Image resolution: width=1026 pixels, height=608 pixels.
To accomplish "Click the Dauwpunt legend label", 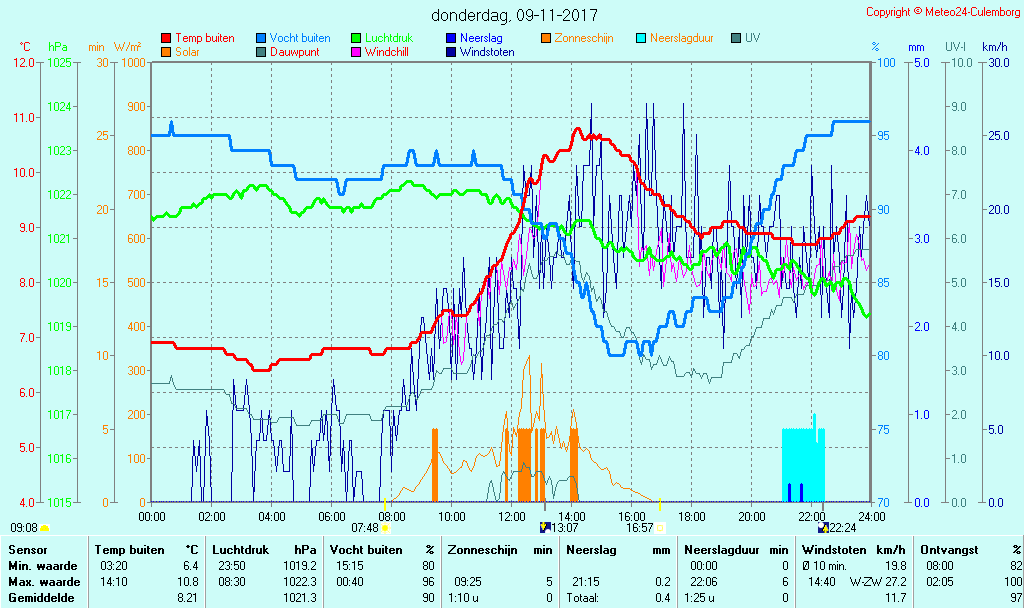I will click(x=295, y=52).
